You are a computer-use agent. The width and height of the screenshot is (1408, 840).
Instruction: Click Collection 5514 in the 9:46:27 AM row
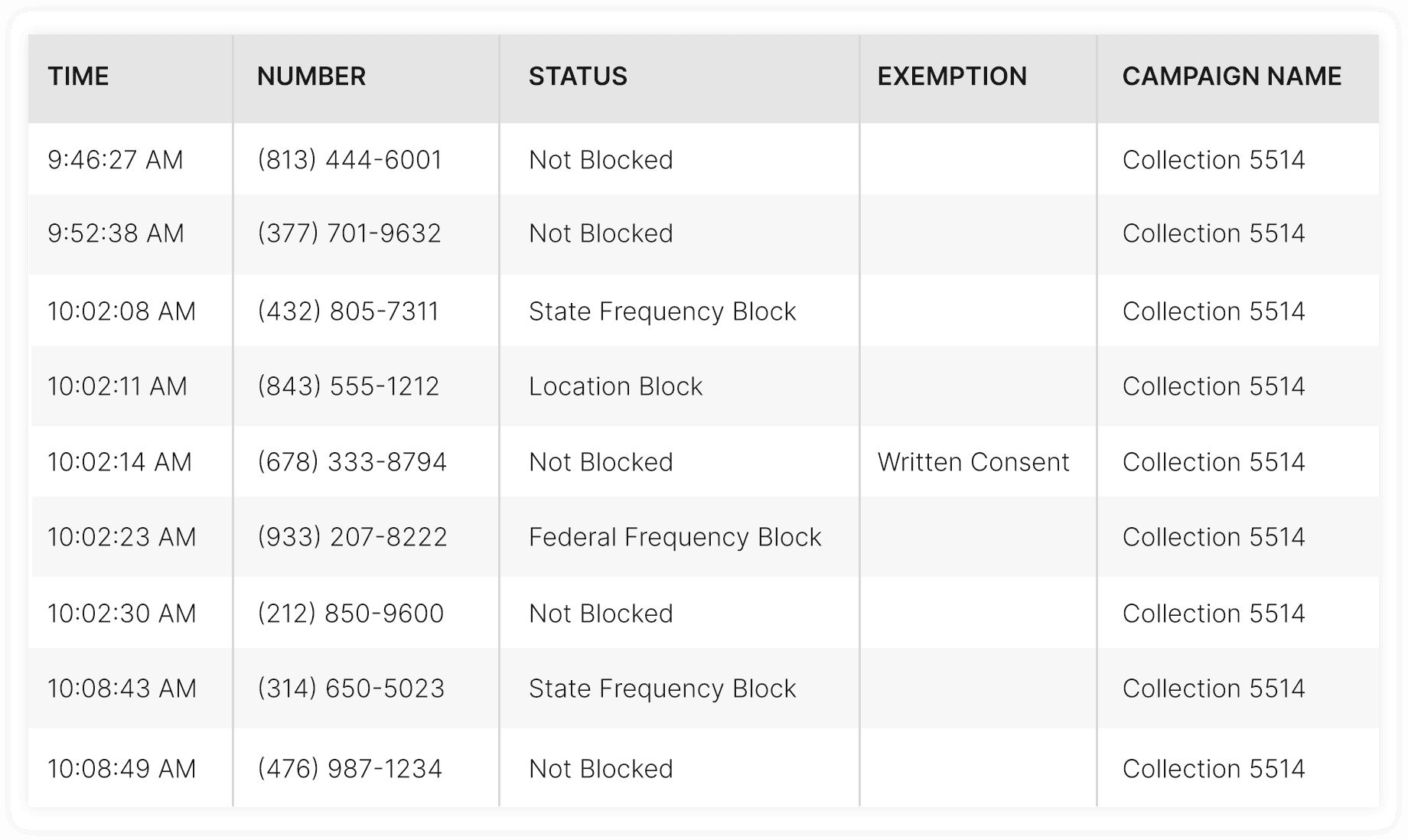pyautogui.click(x=1214, y=160)
